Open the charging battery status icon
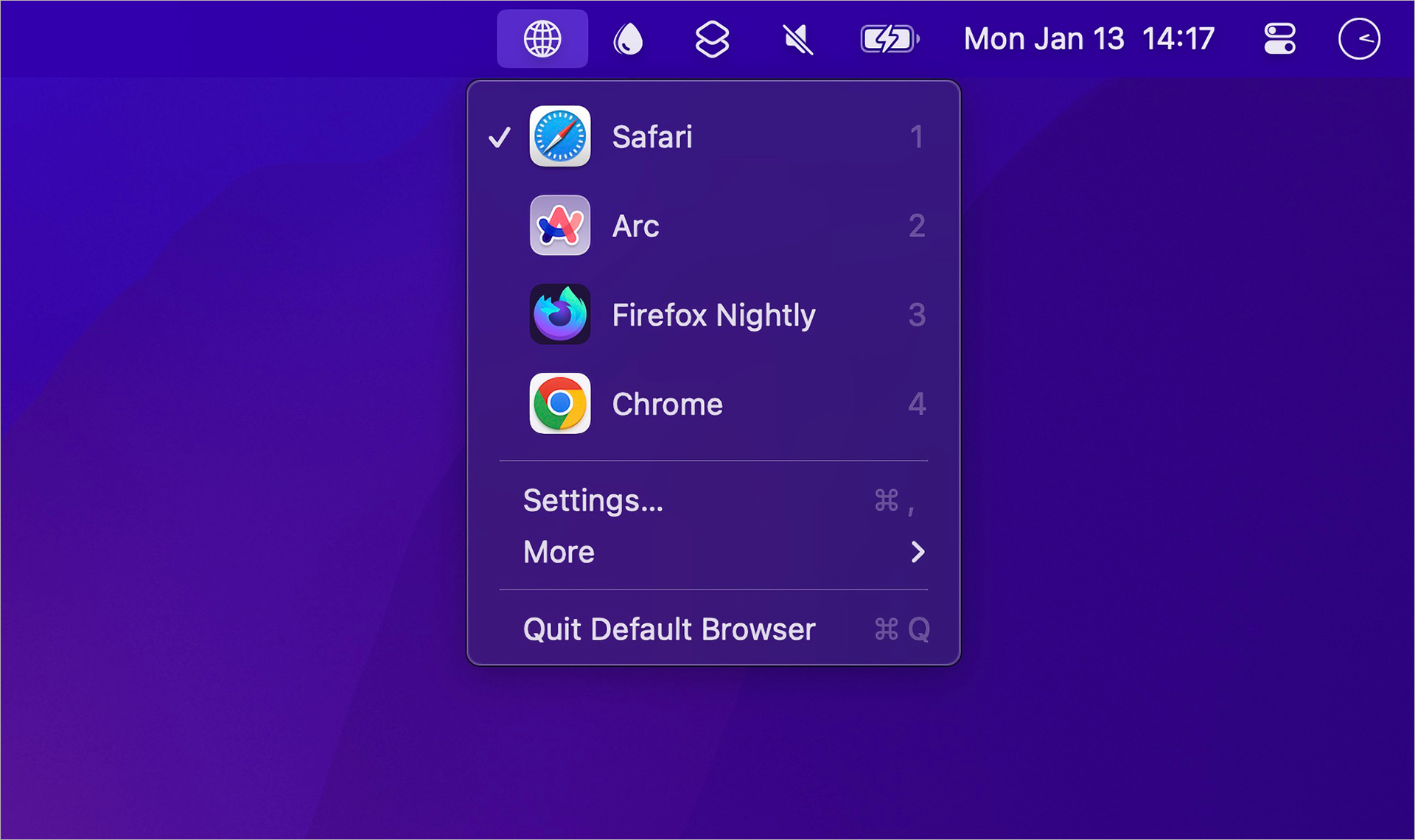 point(889,39)
